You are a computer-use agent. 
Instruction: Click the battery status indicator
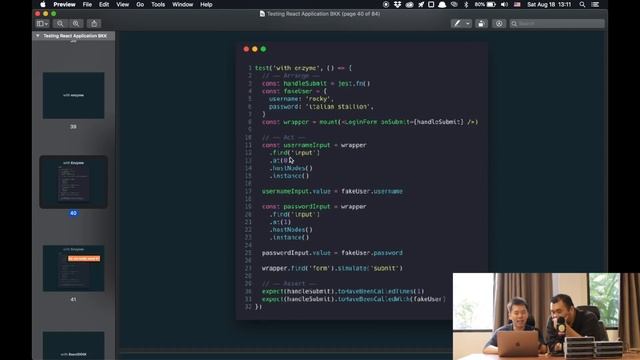click(485, 4)
